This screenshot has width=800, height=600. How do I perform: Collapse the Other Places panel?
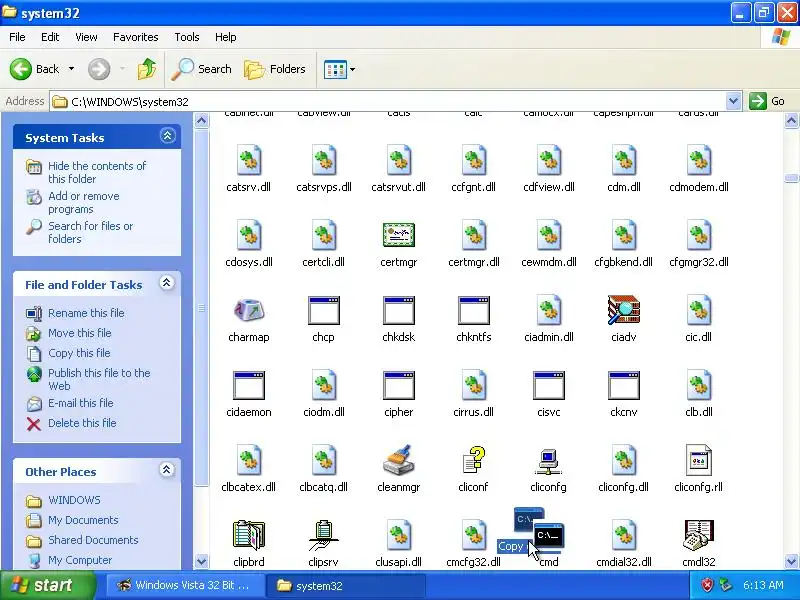167,469
